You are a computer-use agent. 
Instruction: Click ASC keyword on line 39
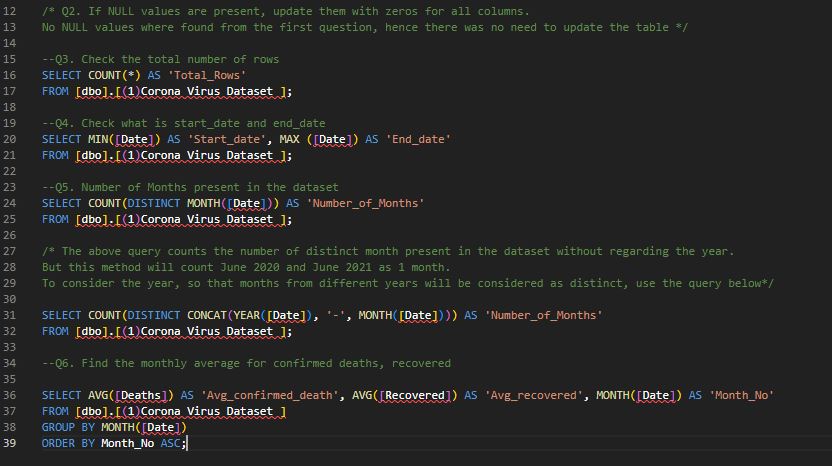170,443
